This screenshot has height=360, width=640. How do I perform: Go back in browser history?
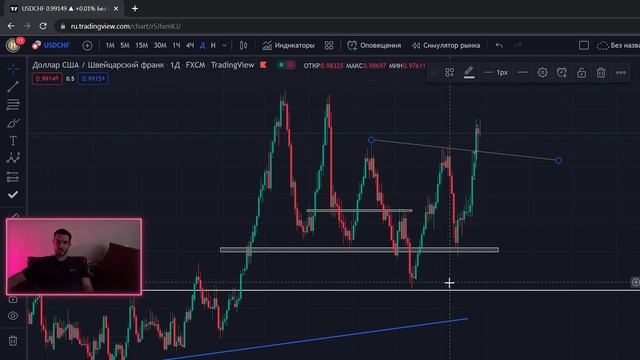coord(11,26)
